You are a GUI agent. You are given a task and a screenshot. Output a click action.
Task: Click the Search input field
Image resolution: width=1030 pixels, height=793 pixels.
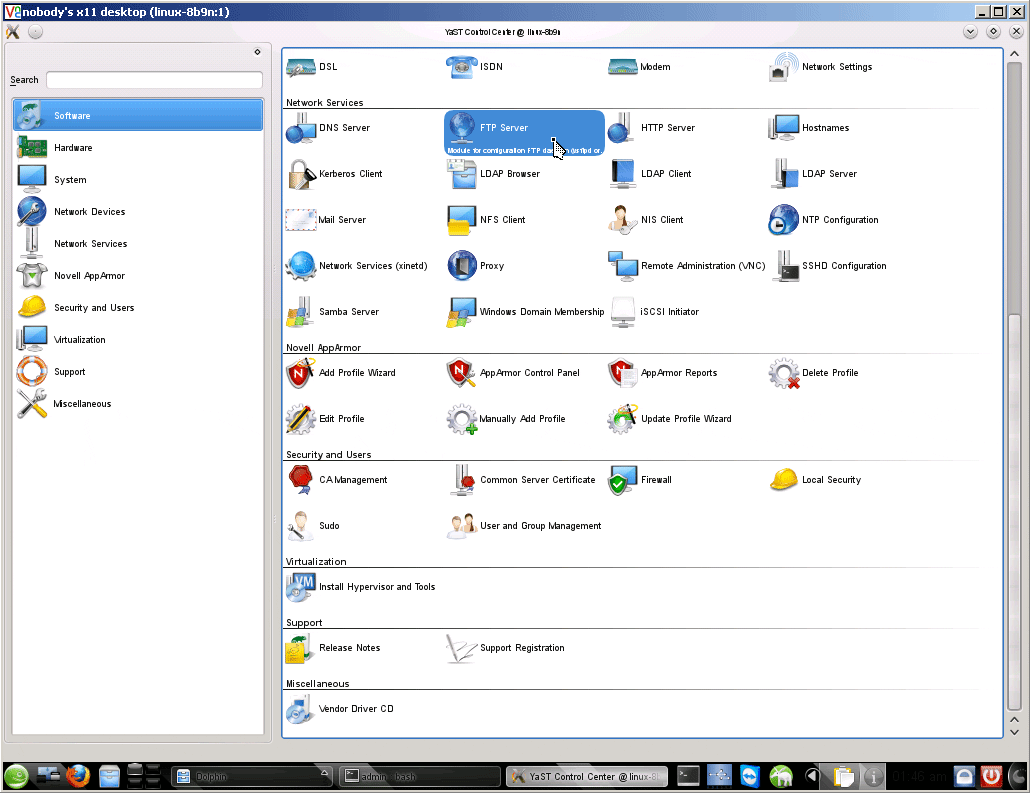[x=154, y=80]
